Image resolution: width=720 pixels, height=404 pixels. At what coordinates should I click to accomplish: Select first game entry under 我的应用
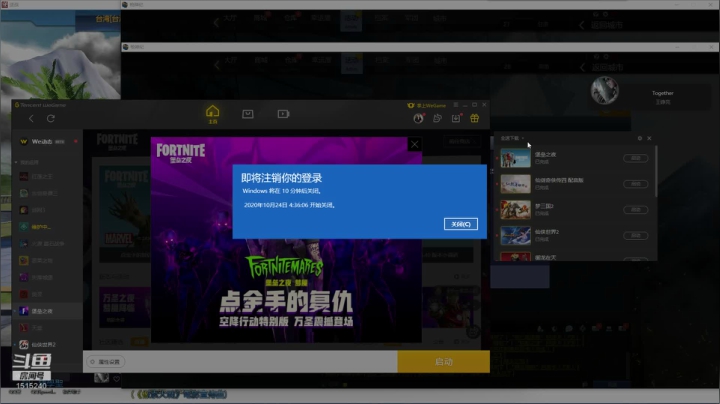tap(47, 176)
